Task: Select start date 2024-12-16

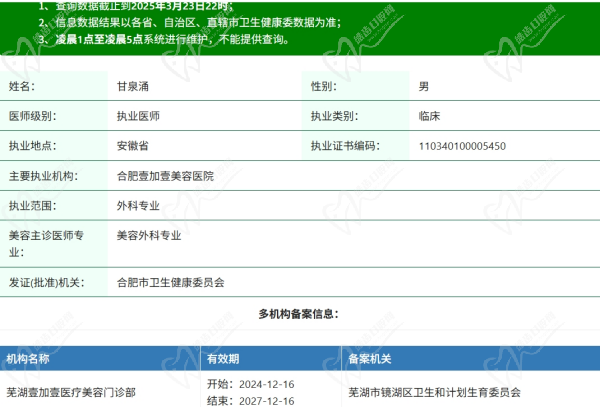Action: [267, 384]
